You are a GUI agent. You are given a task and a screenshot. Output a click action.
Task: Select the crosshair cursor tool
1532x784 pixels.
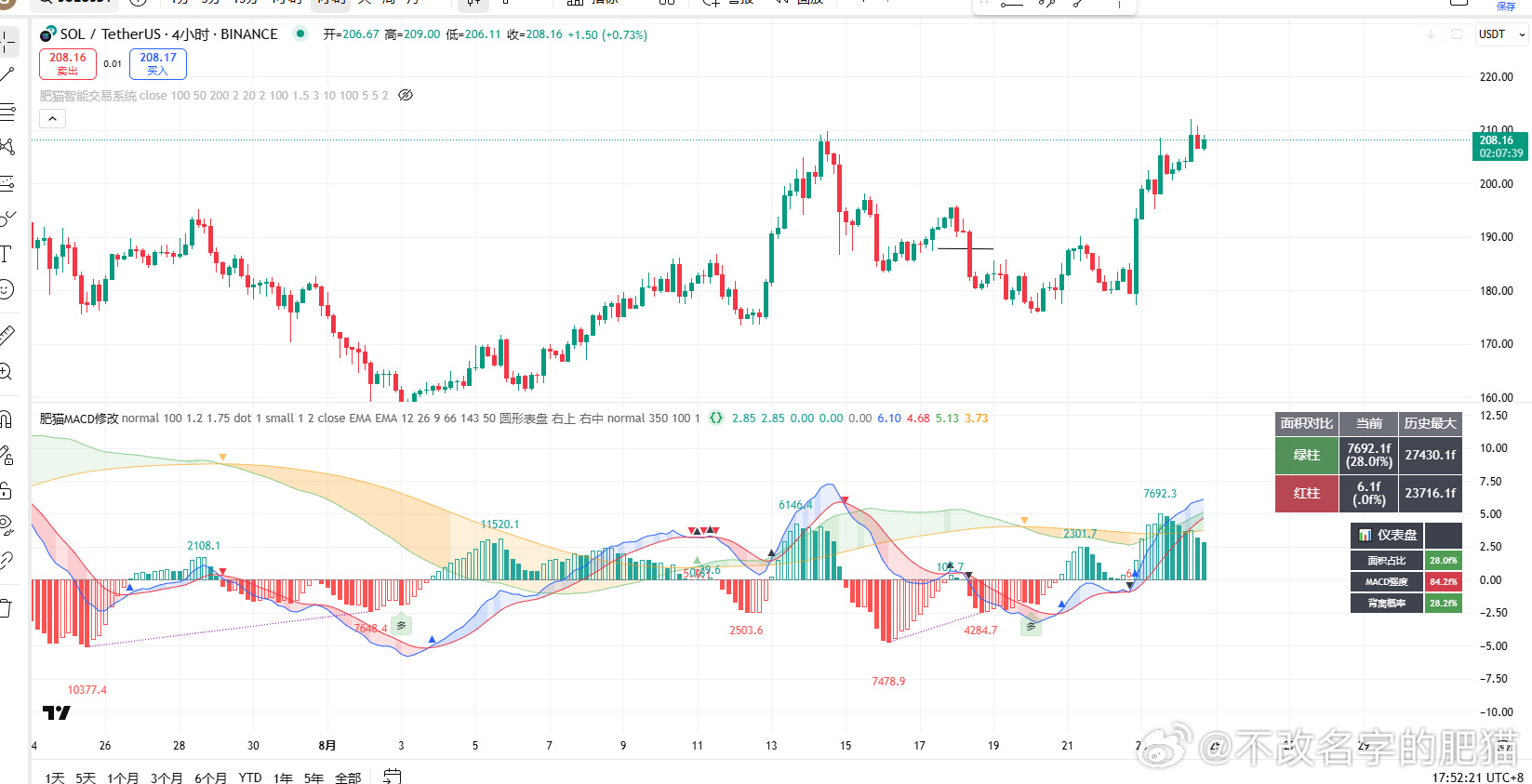(x=7, y=42)
